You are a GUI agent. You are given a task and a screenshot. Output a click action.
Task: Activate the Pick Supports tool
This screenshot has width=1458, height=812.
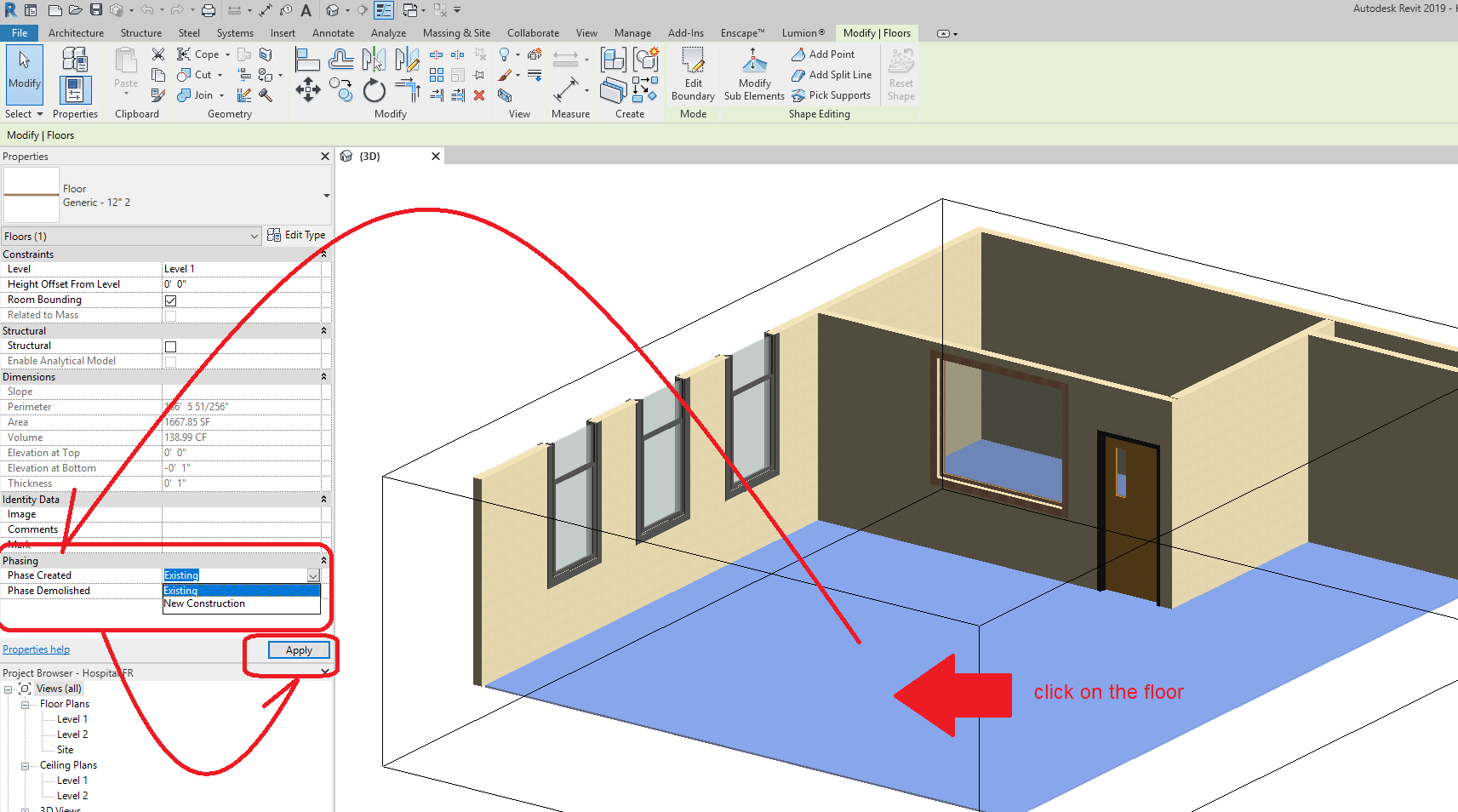click(x=832, y=94)
